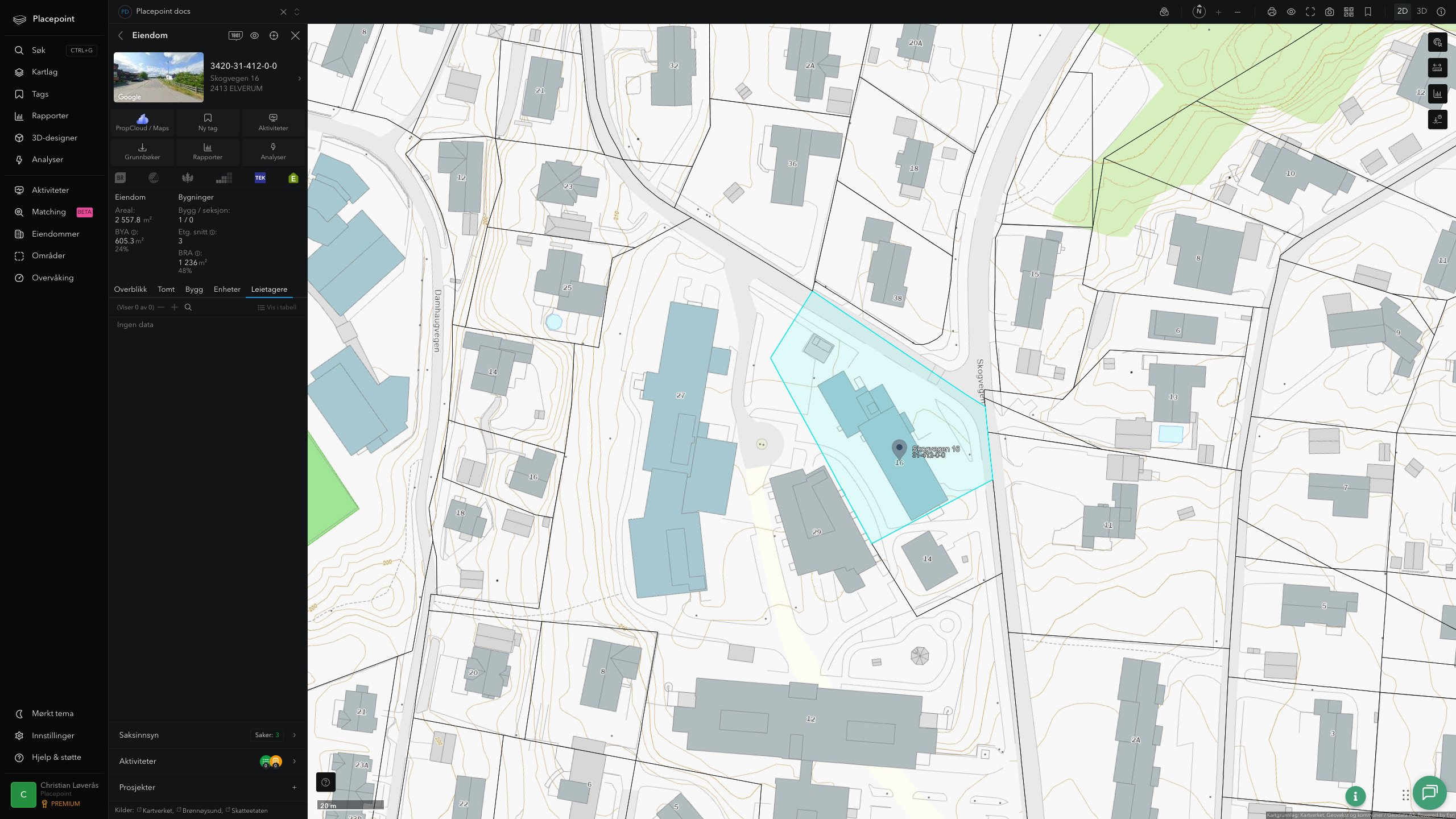Open the measure tool on right edge

click(1438, 68)
